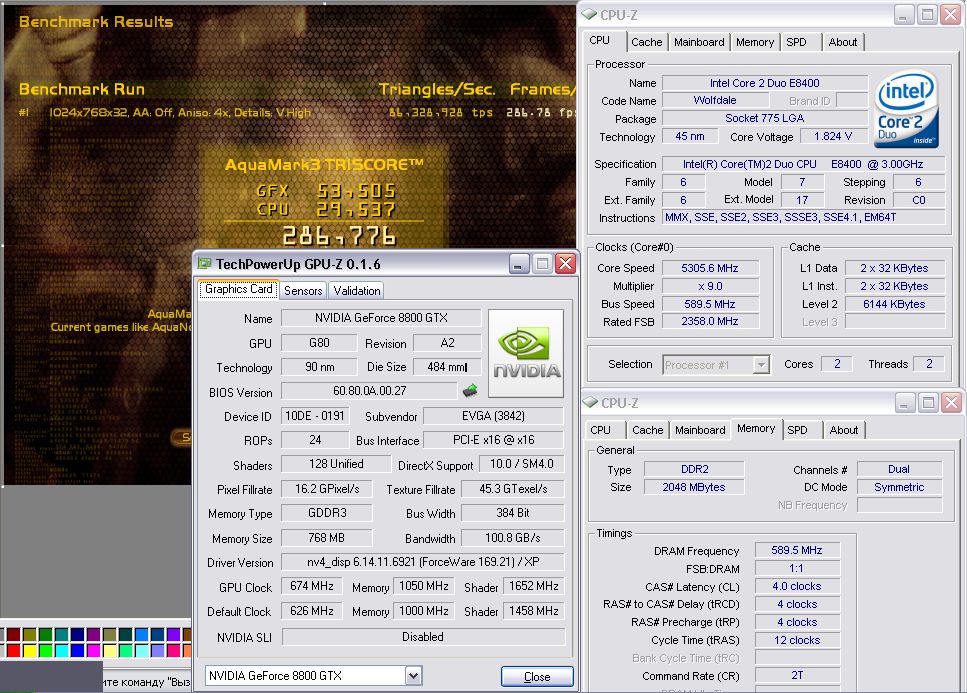Click the BIOS save chip icon in GPU-Z
The width and height of the screenshot is (967, 693).
(x=470, y=390)
